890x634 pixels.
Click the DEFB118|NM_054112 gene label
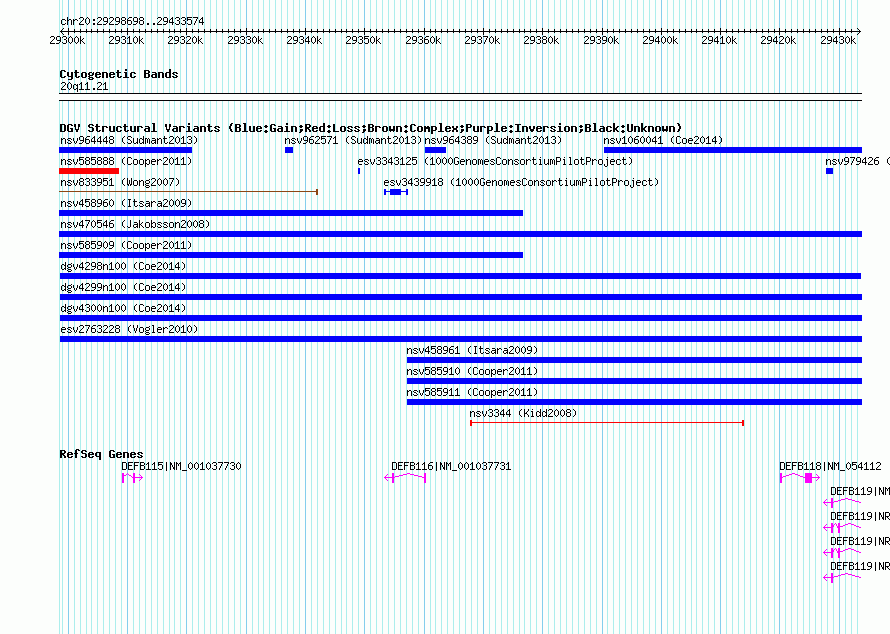point(830,467)
